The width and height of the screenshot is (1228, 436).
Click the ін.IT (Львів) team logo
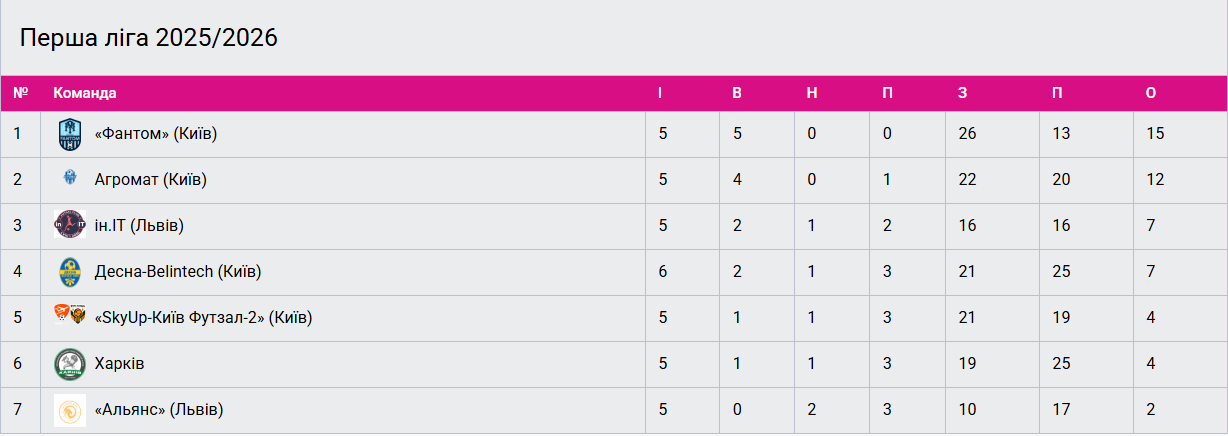tap(69, 226)
